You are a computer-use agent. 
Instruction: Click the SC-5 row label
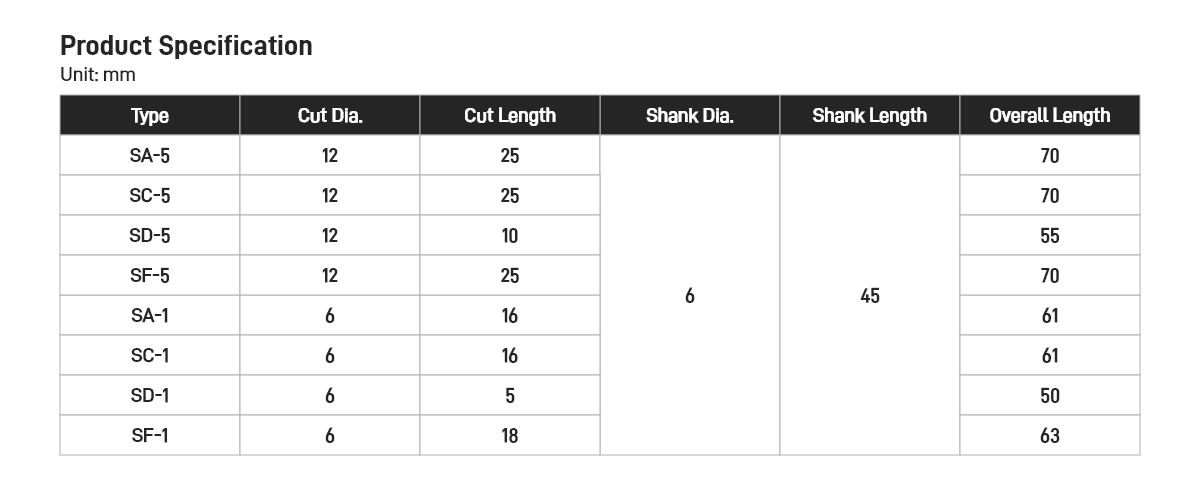(x=150, y=196)
